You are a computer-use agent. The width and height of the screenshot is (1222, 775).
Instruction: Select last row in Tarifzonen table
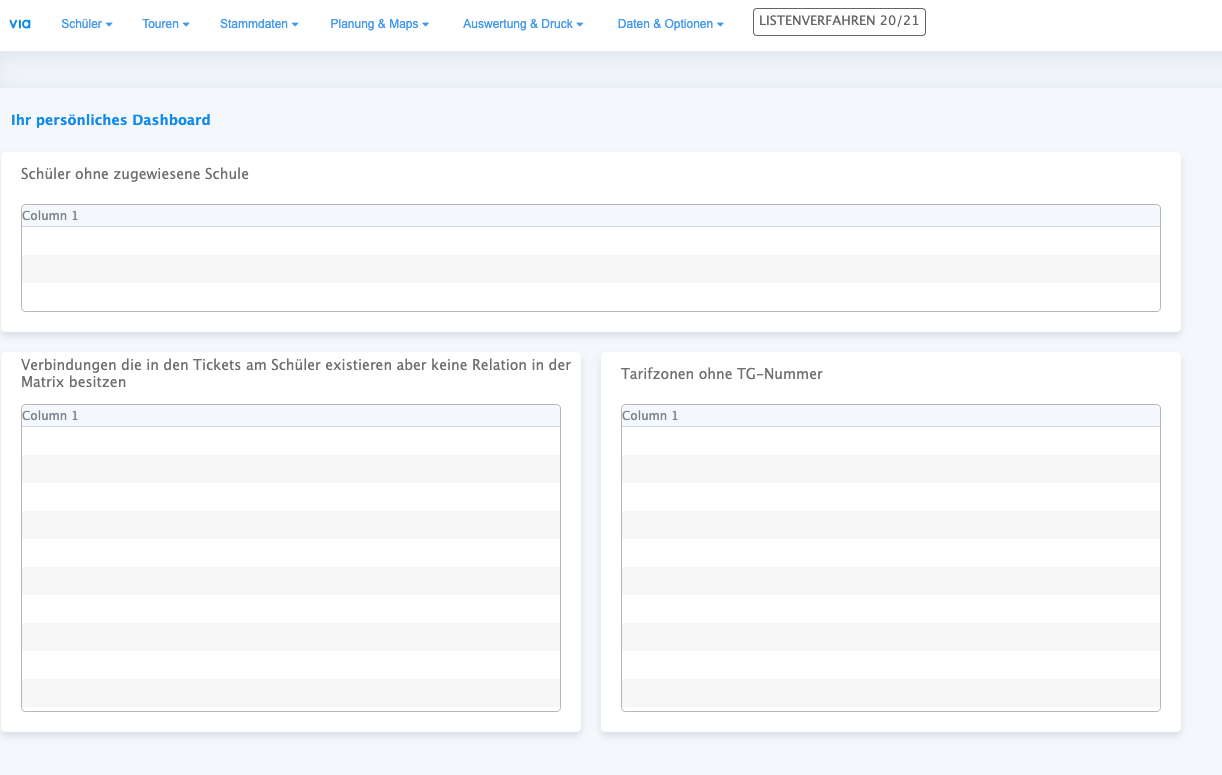[890, 693]
